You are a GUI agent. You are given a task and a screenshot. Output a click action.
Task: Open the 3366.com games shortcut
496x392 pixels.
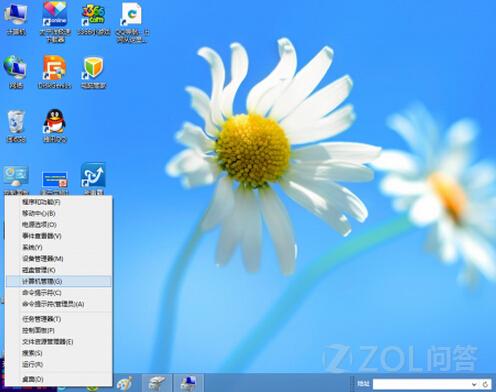93,19
